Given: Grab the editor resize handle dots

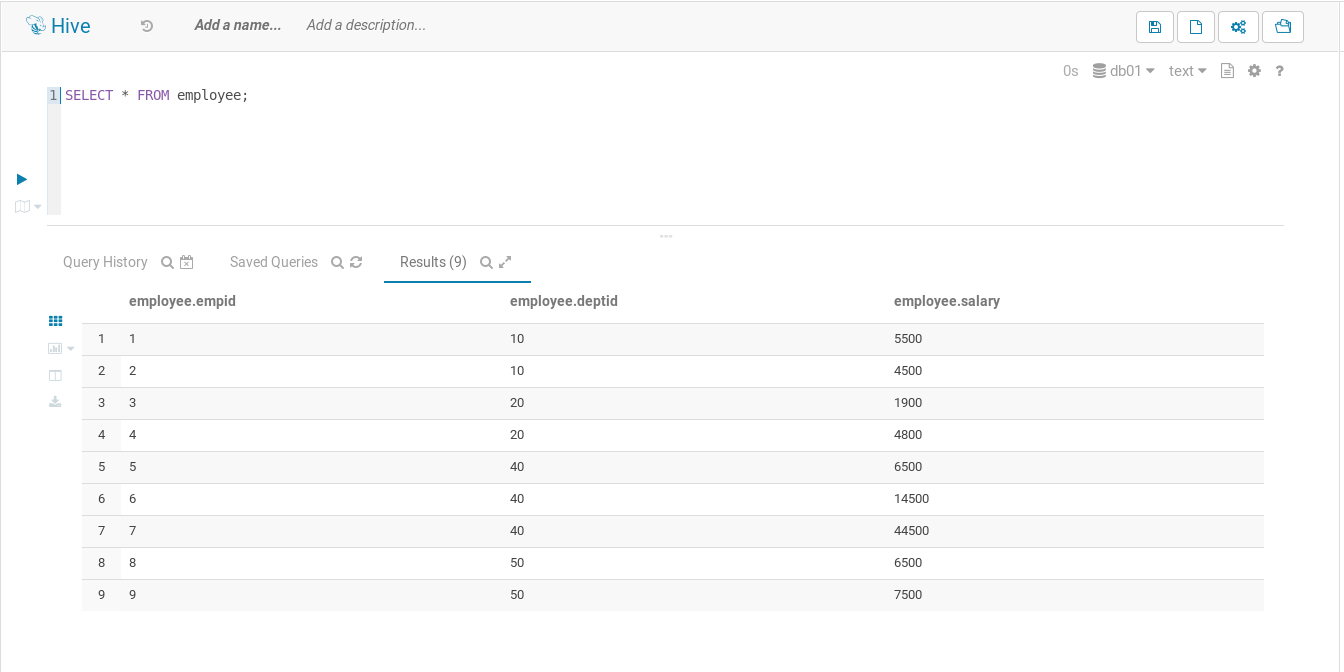Looking at the screenshot, I should pos(666,236).
